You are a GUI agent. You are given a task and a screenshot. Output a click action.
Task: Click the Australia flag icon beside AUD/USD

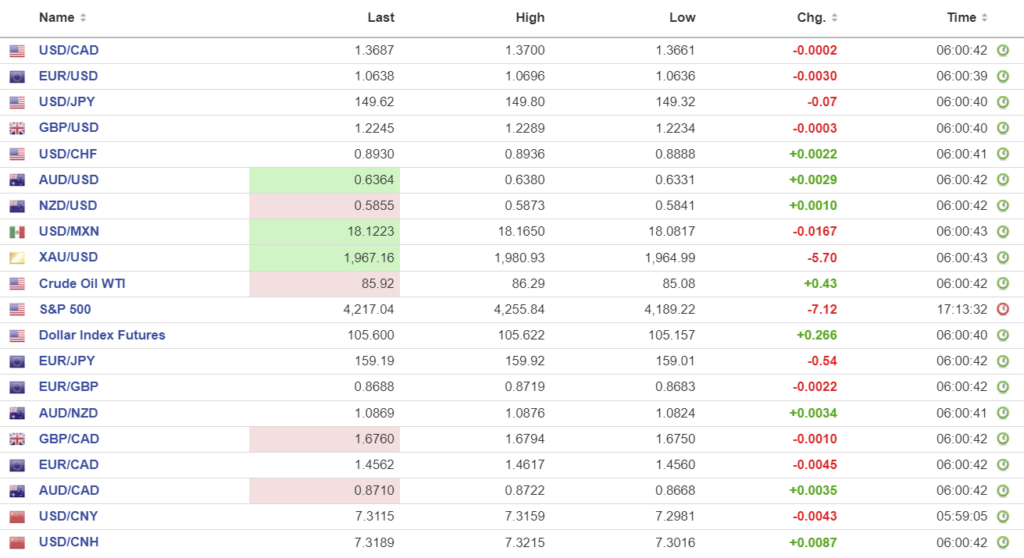pos(17,181)
